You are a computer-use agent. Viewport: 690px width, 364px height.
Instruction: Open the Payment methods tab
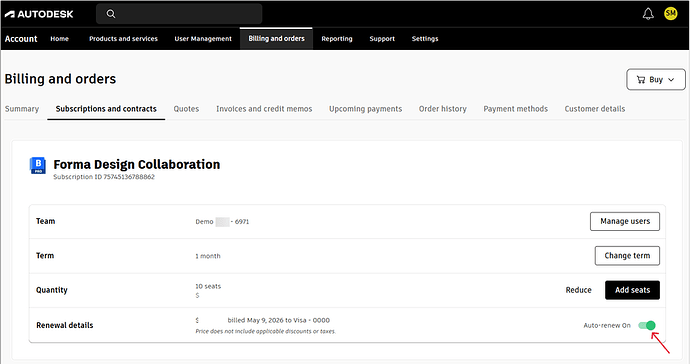[515, 109]
